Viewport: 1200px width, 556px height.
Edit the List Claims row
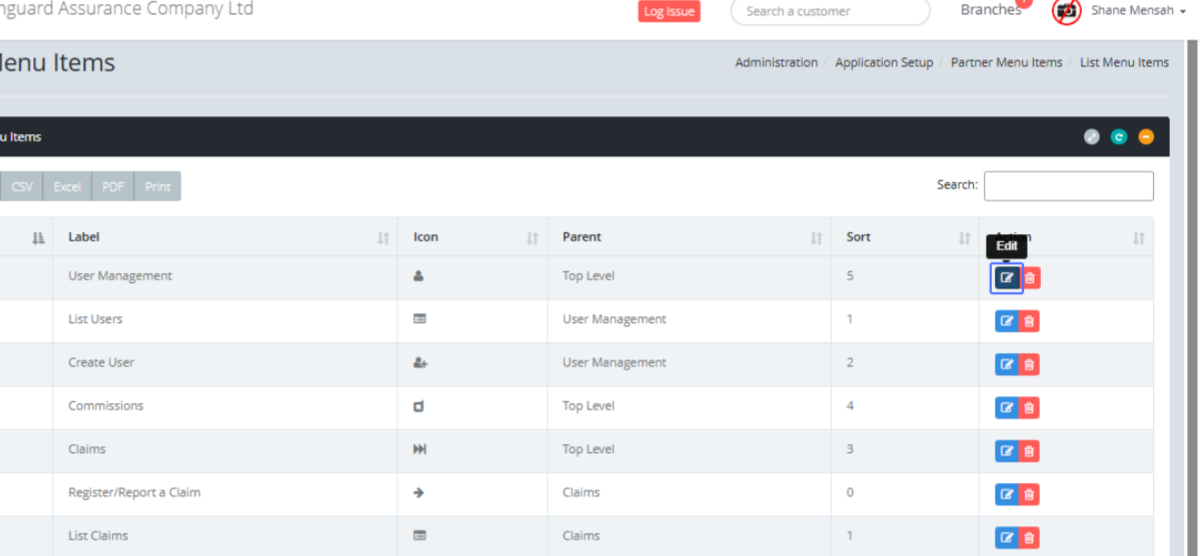click(x=1006, y=537)
